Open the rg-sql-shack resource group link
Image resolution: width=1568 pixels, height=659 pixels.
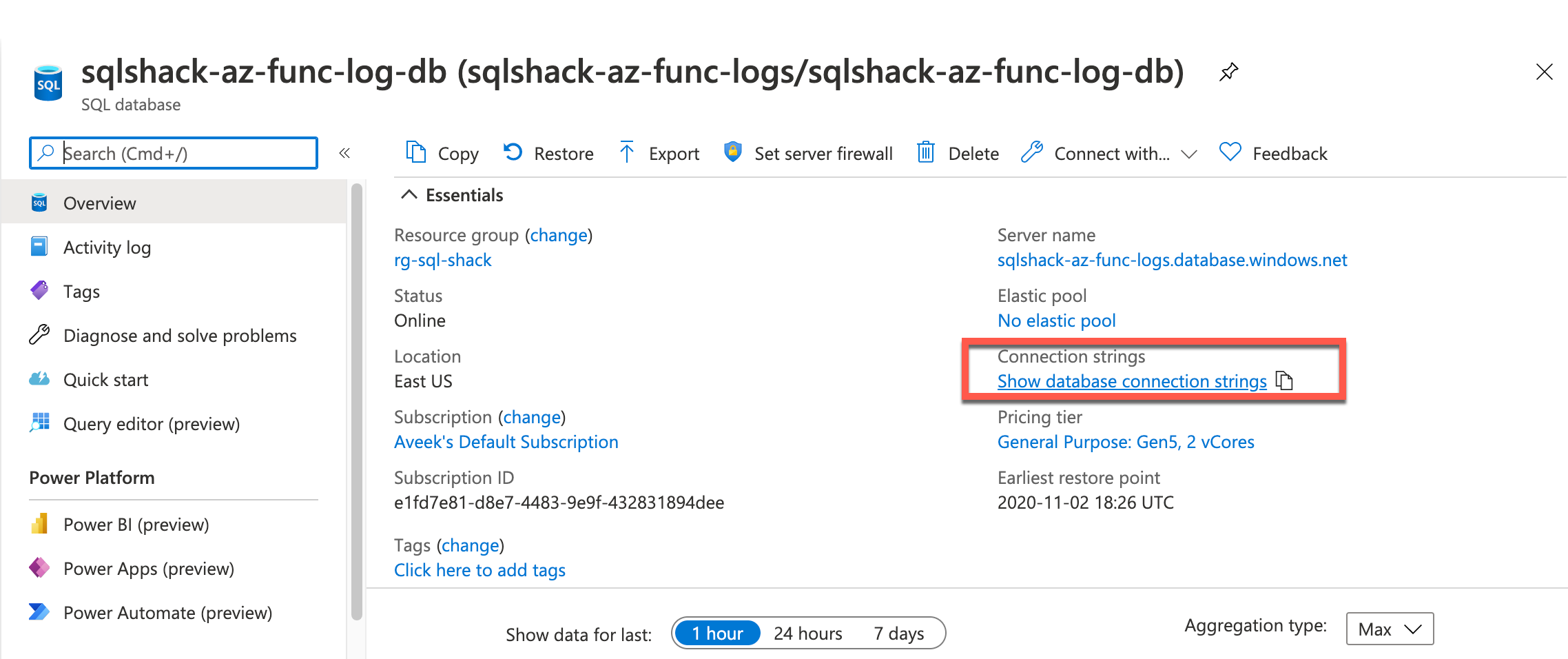(442, 260)
